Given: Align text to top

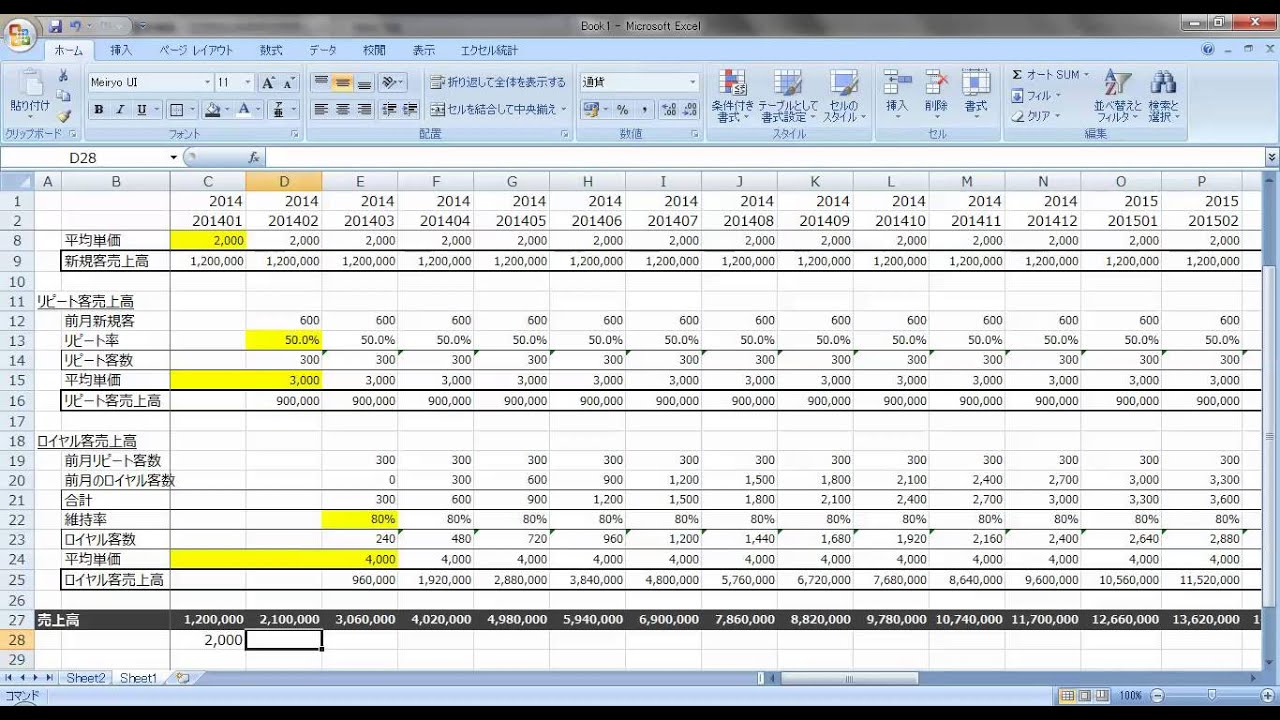Looking at the screenshot, I should pyautogui.click(x=321, y=83).
